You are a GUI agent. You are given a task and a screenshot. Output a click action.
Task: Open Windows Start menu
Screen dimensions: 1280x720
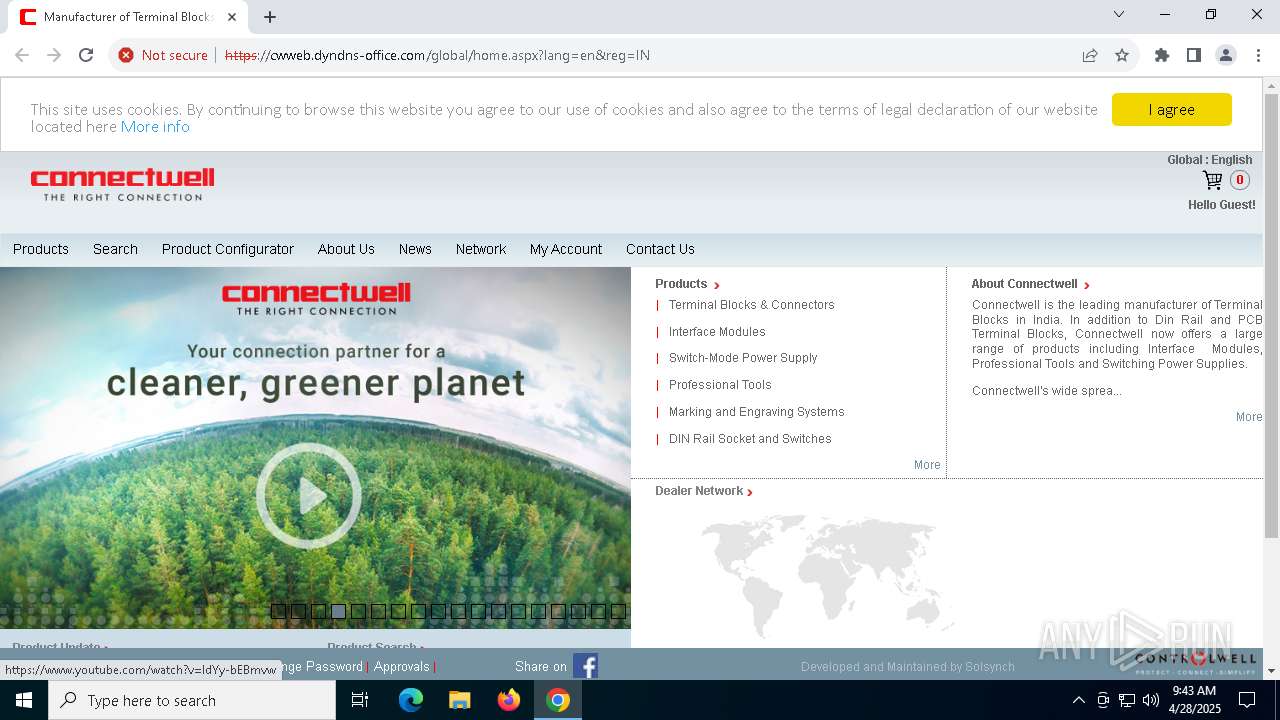click(24, 700)
